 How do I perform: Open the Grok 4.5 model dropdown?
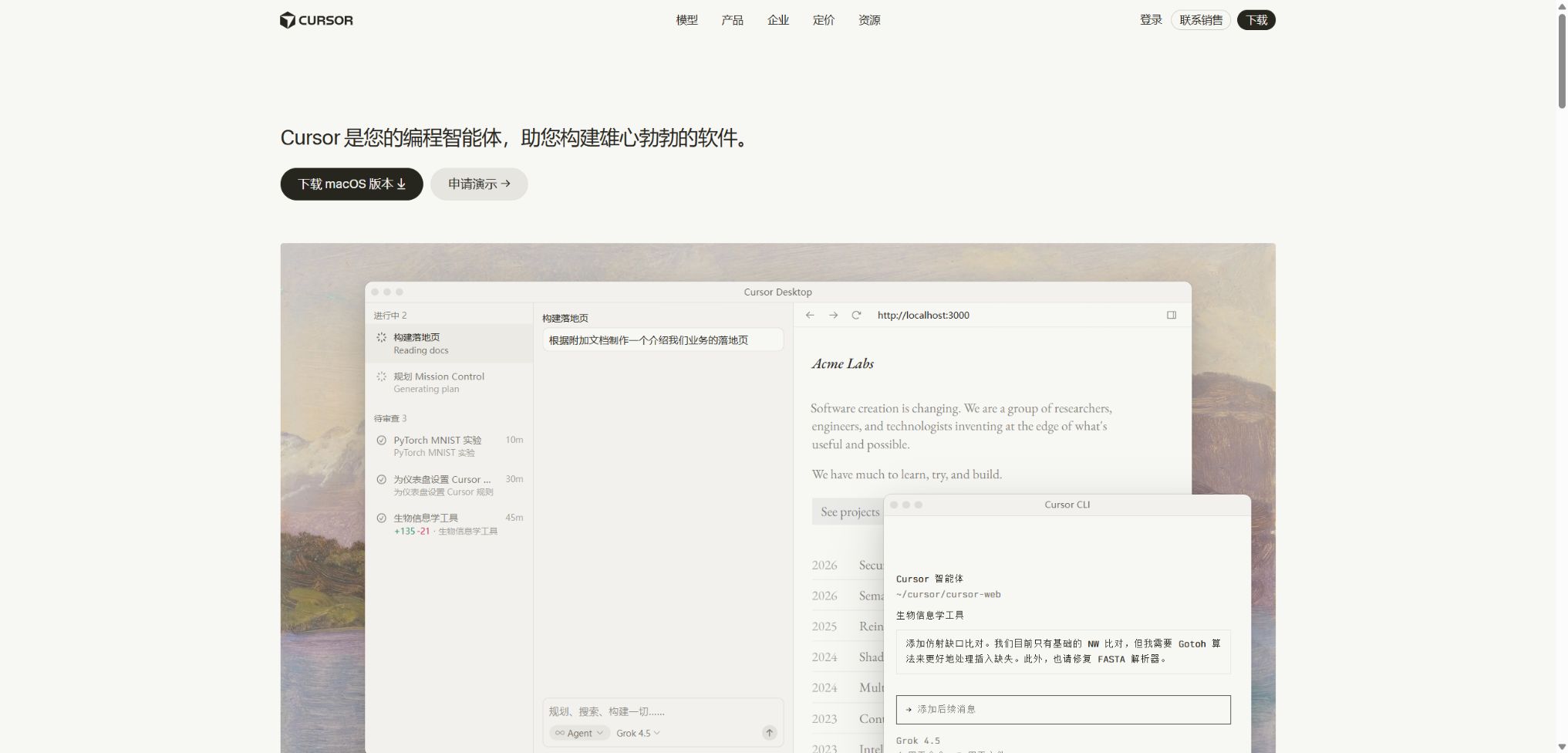pyautogui.click(x=638, y=733)
